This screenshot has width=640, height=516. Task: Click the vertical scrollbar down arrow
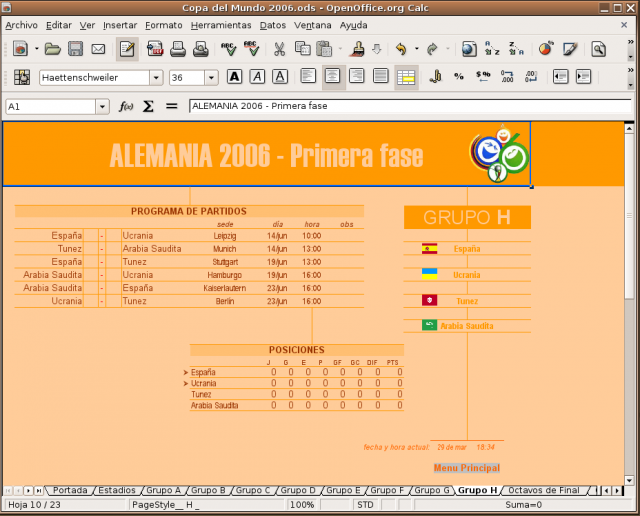629,480
